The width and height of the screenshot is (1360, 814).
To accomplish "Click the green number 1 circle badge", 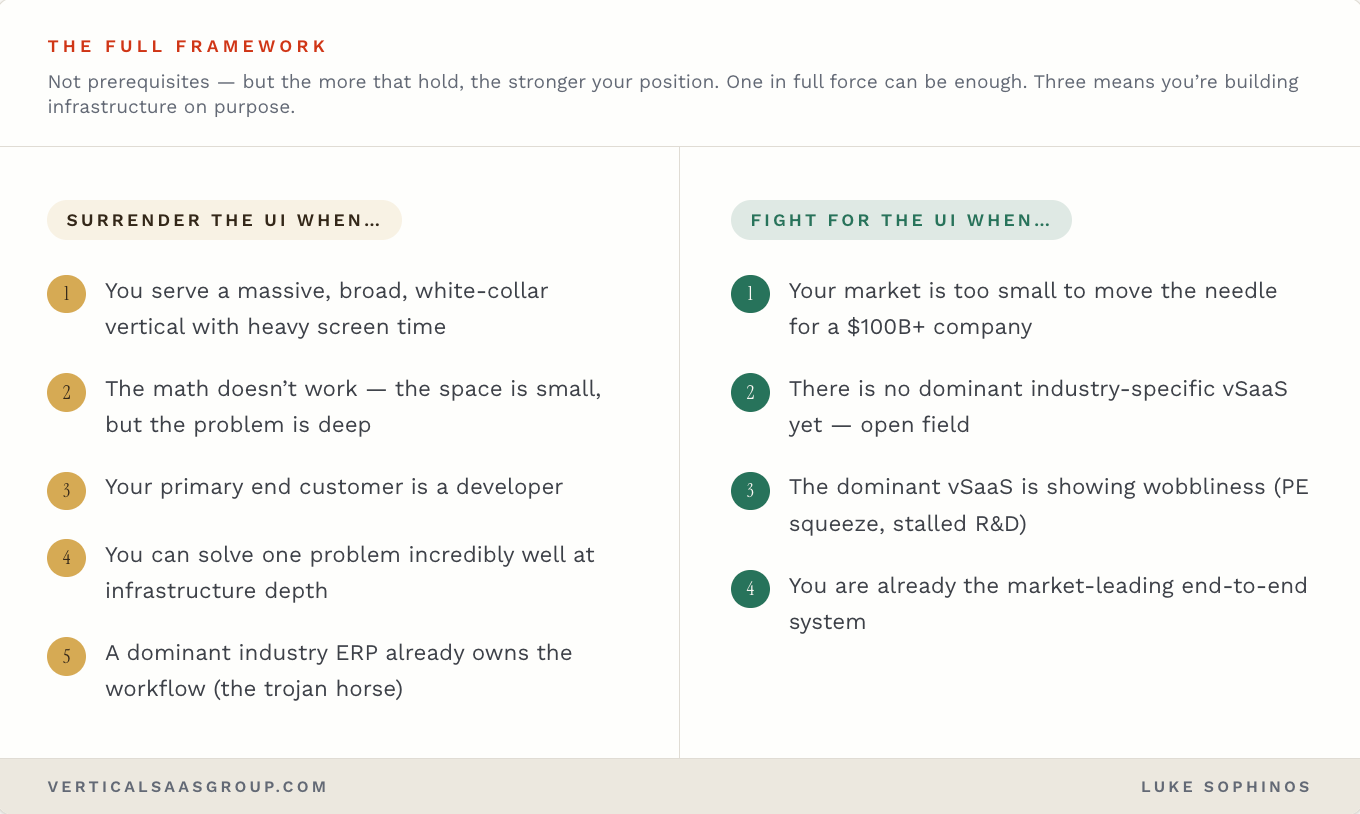I will (x=750, y=294).
